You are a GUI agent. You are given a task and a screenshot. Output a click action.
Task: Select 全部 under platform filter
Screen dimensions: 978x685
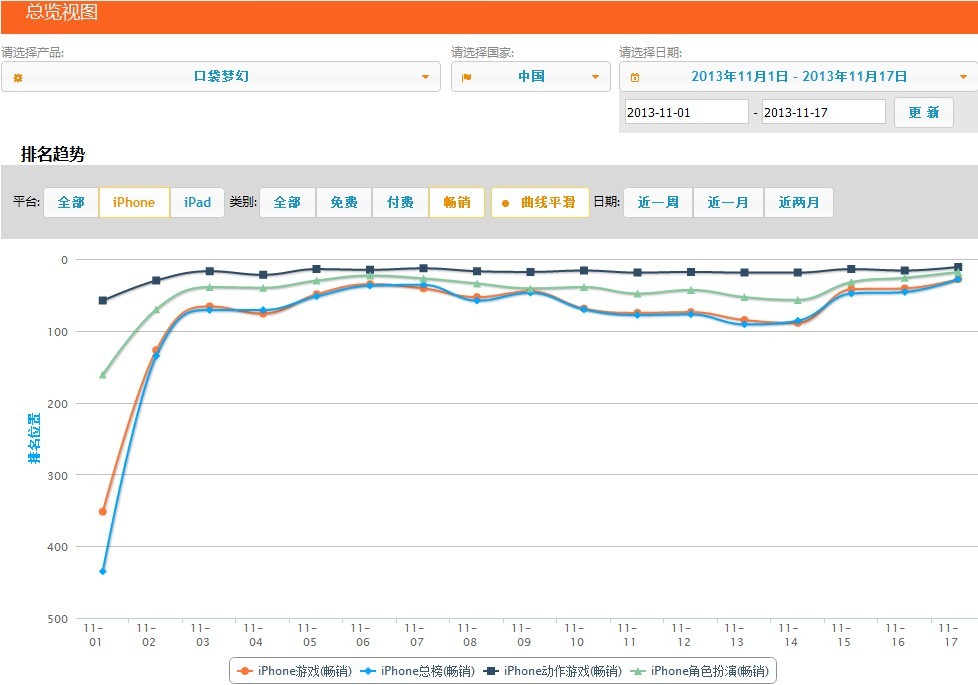tap(71, 202)
